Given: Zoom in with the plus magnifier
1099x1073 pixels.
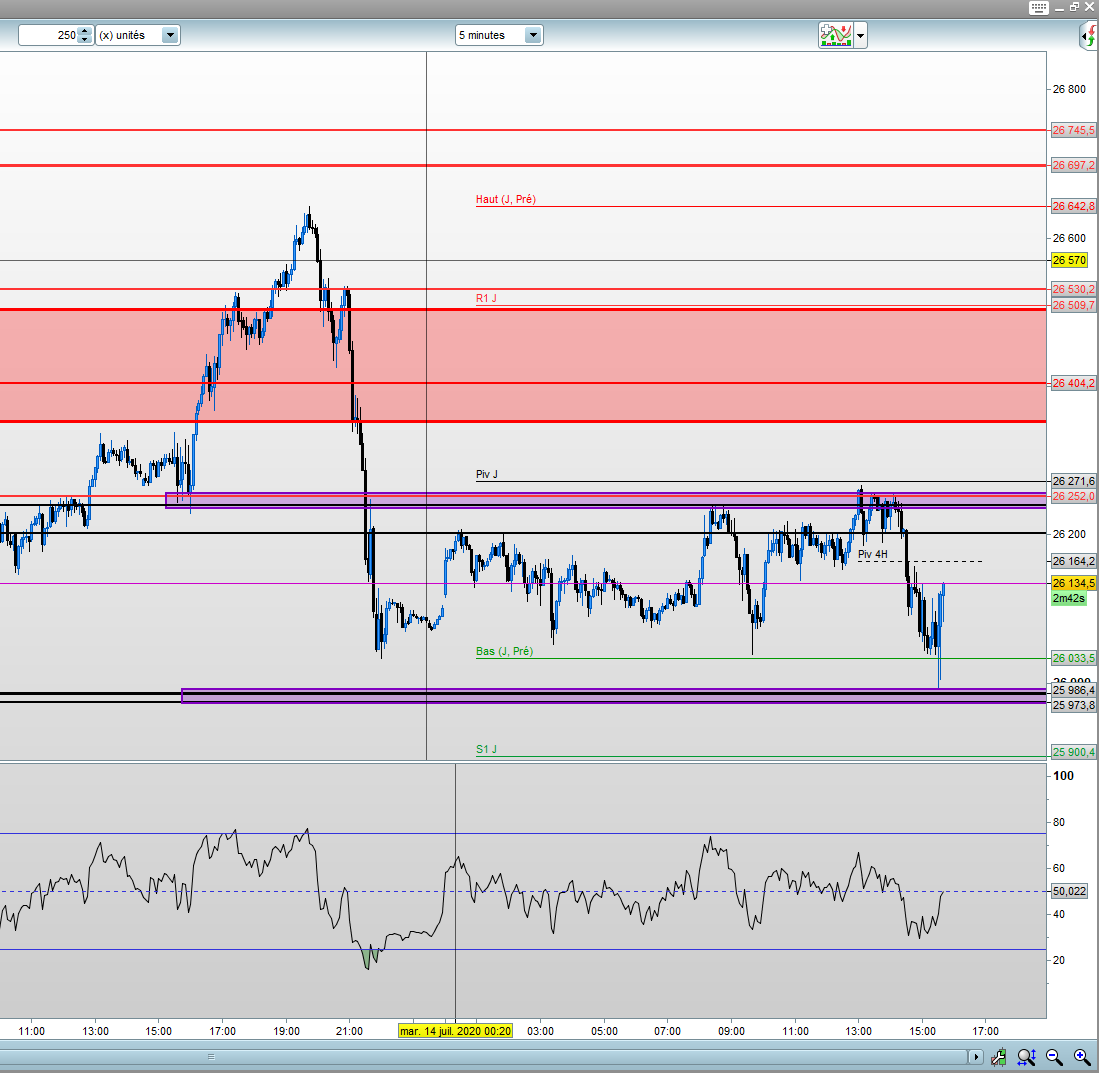Looking at the screenshot, I should pyautogui.click(x=1082, y=1056).
